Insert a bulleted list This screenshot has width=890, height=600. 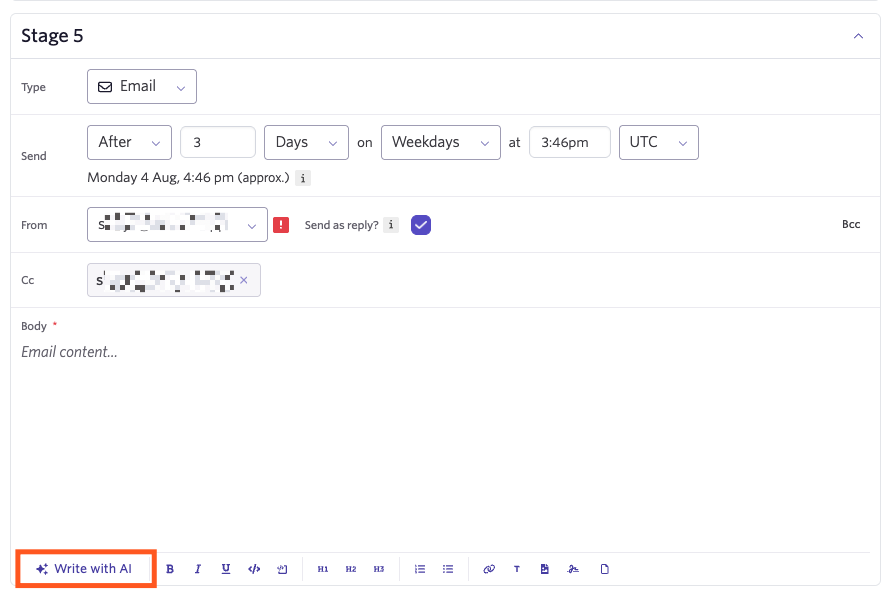tap(448, 569)
